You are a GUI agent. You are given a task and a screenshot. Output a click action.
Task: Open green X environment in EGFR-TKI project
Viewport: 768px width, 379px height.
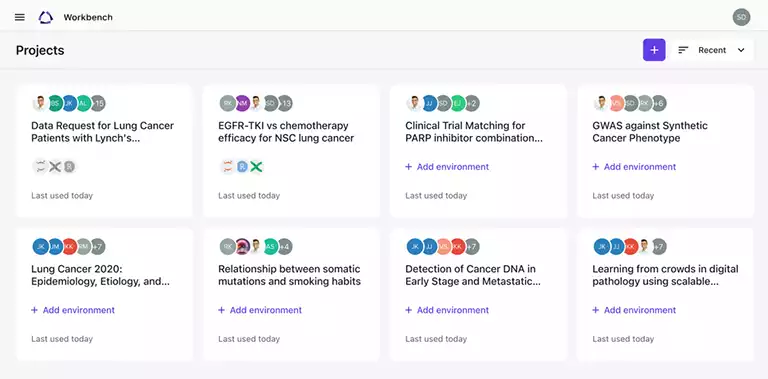256,167
